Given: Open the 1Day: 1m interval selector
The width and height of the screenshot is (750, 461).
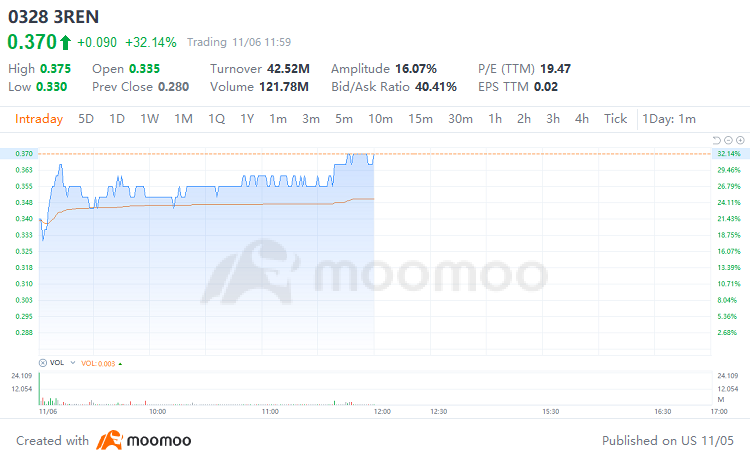Looking at the screenshot, I should [x=669, y=119].
